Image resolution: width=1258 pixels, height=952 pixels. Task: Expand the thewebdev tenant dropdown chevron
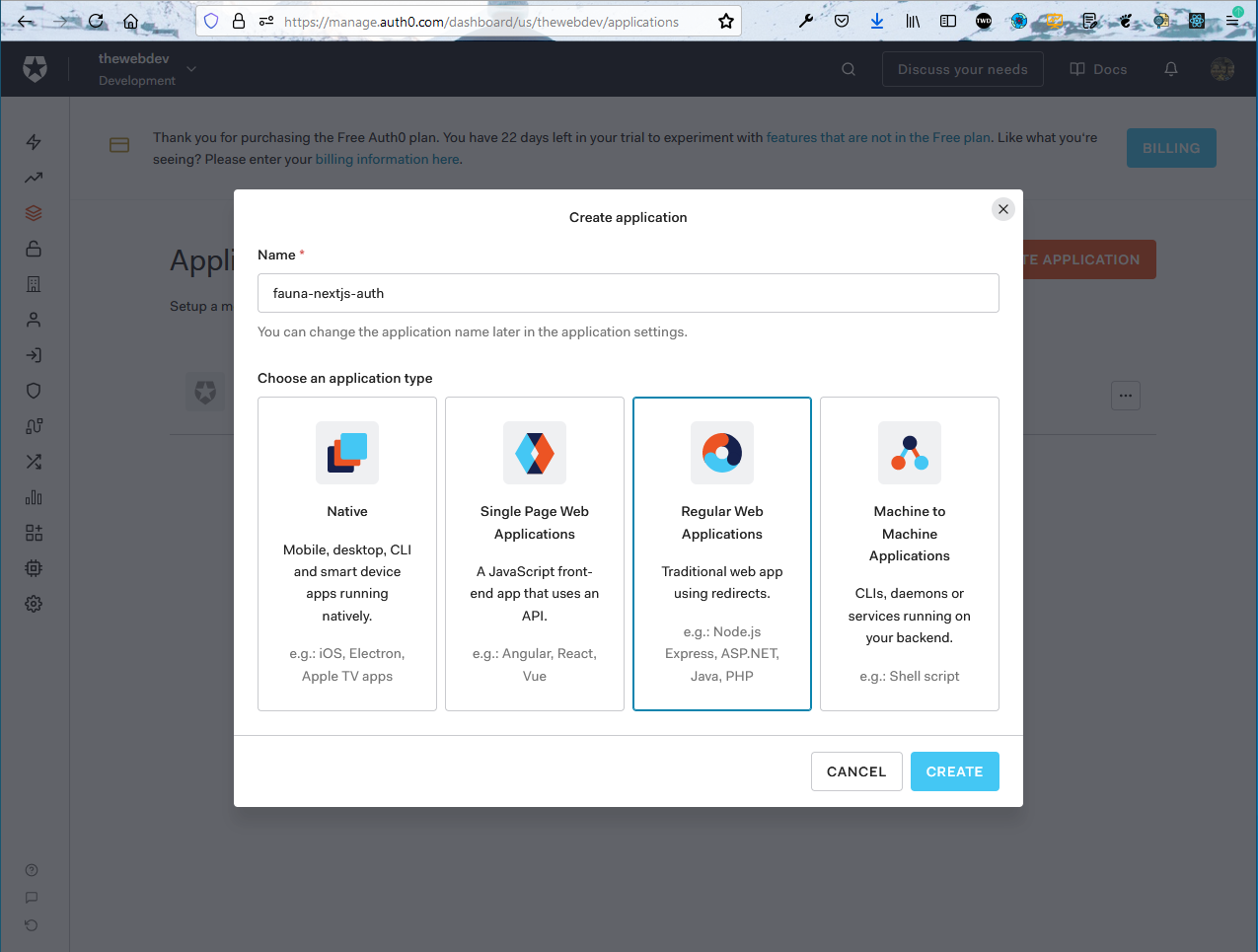pos(191,69)
